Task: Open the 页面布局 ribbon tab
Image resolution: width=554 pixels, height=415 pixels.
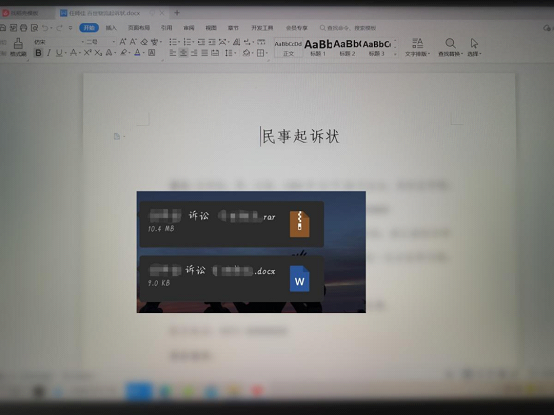Action: pyautogui.click(x=138, y=28)
